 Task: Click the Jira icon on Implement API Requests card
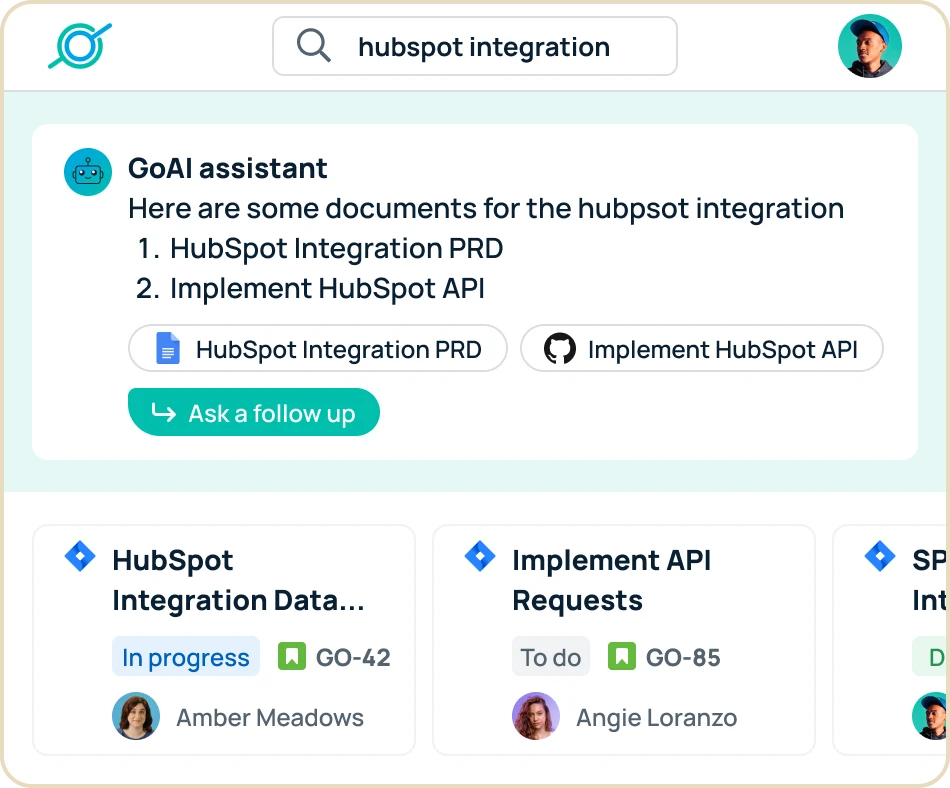coord(479,556)
